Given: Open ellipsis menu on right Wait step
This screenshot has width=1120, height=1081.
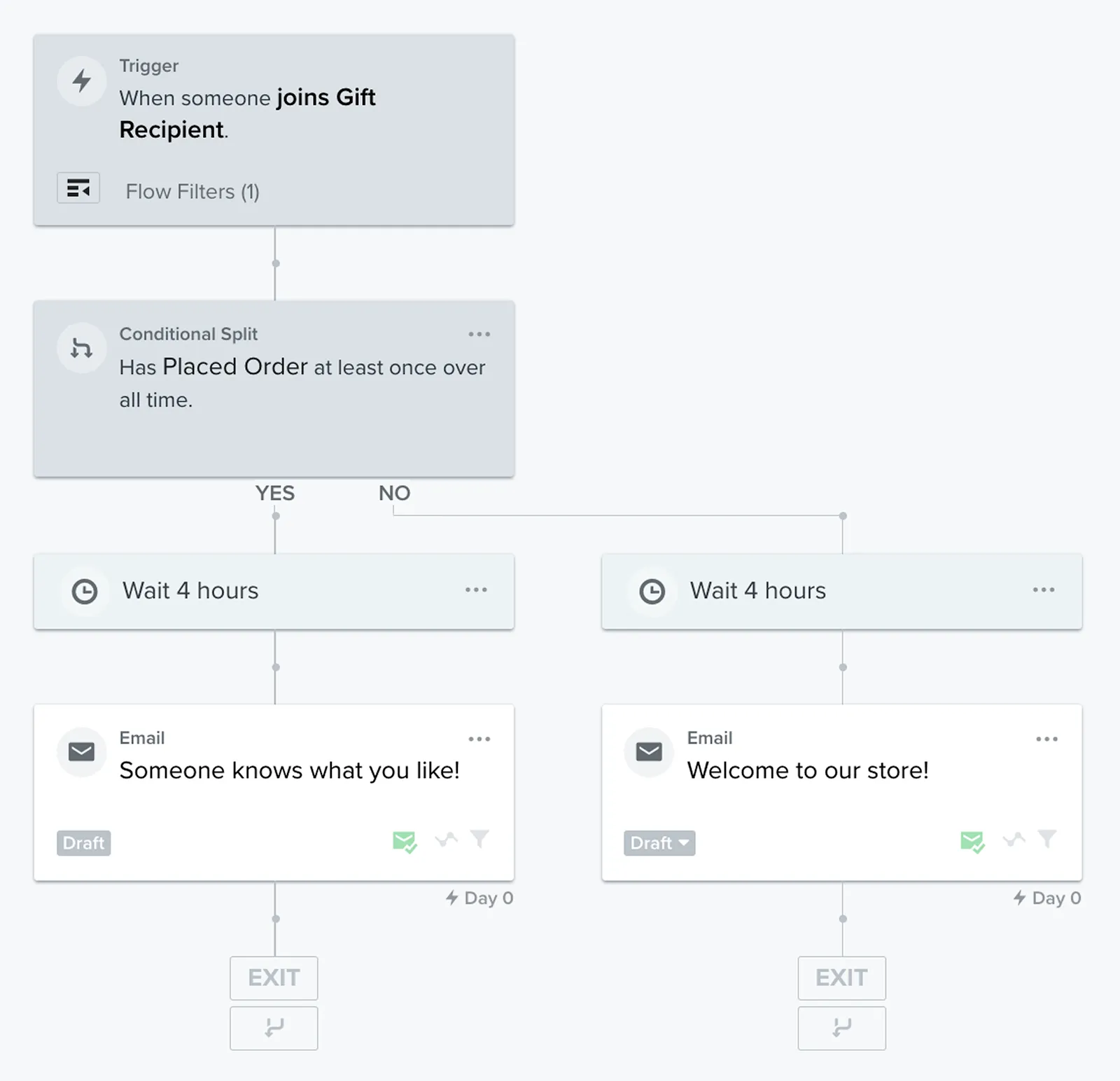Looking at the screenshot, I should [1044, 590].
